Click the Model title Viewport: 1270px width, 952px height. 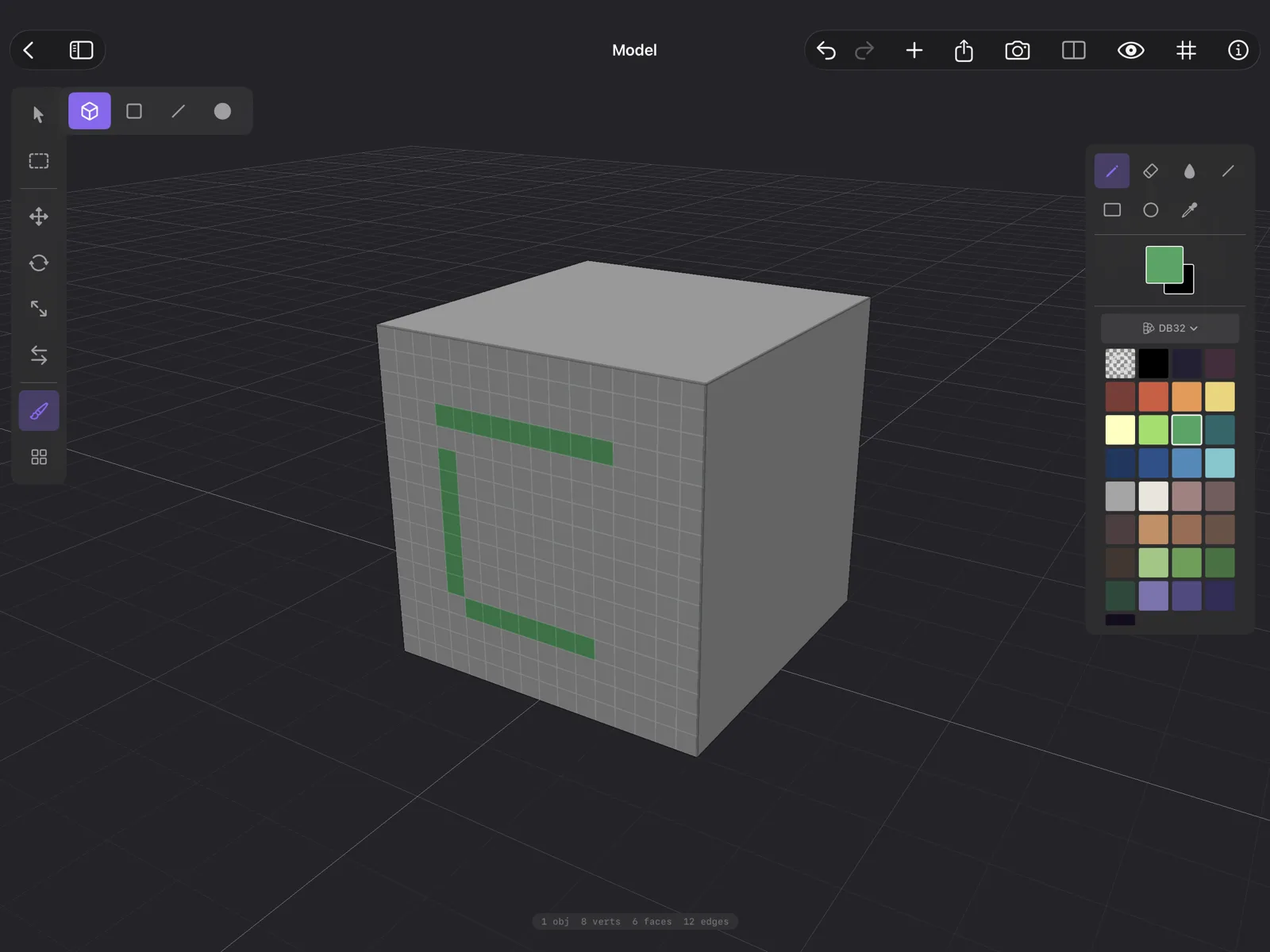pos(634,50)
